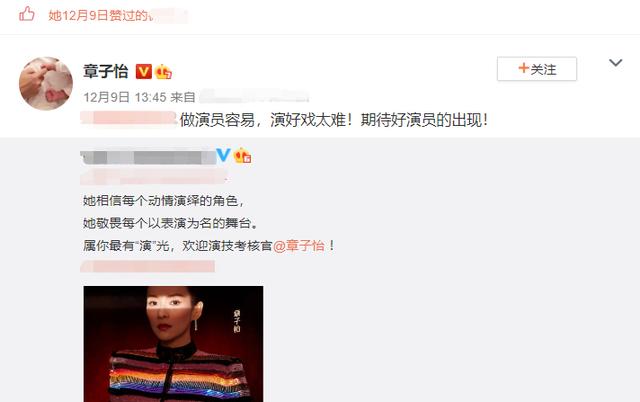This screenshot has width=640, height=402.
Task: Click the blurred link below the repost text
Action: pyautogui.click(x=148, y=266)
